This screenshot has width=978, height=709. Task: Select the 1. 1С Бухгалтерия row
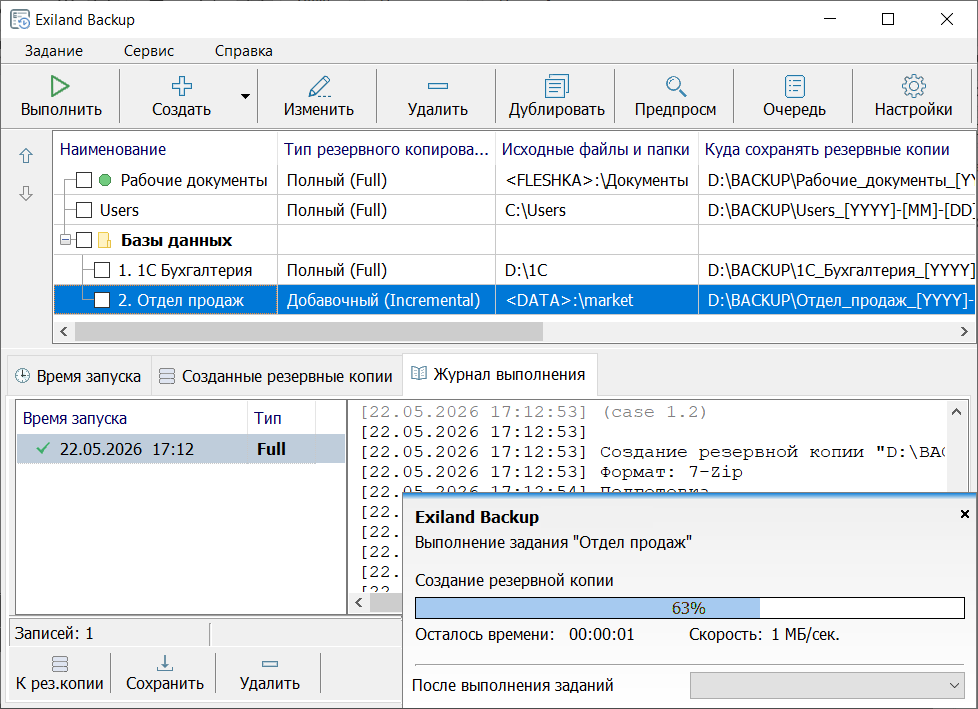coord(515,270)
